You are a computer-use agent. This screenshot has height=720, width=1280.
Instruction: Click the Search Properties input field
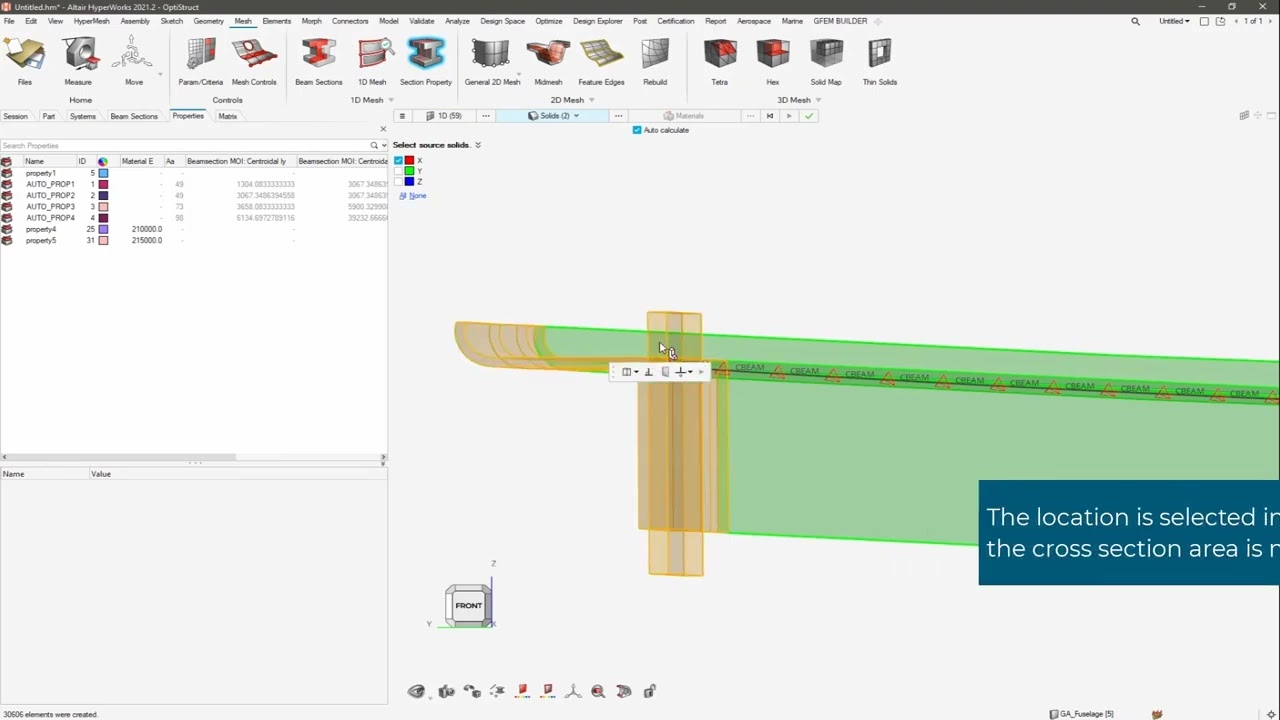coord(184,146)
